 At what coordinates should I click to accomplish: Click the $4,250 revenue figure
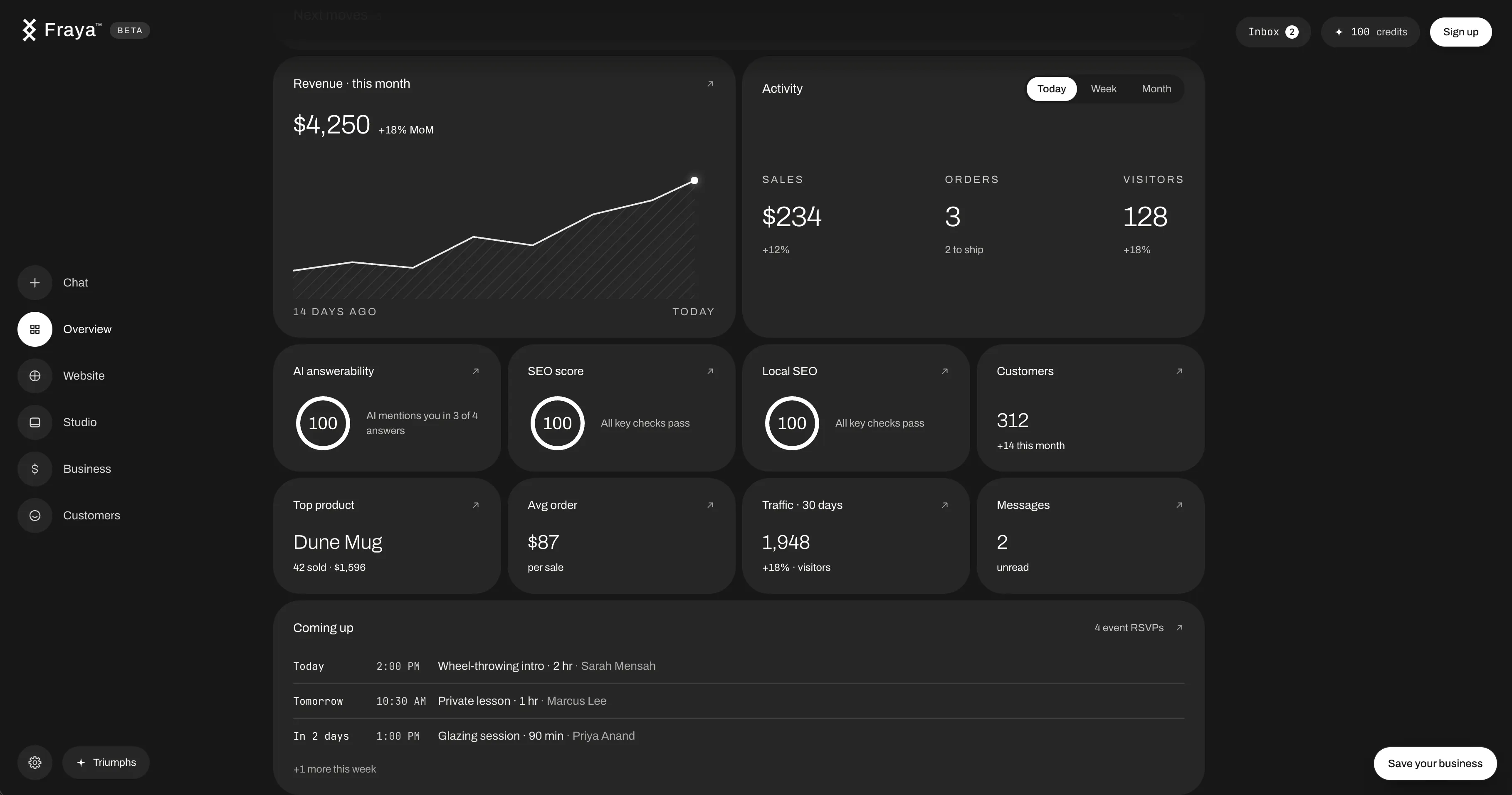coord(331,124)
